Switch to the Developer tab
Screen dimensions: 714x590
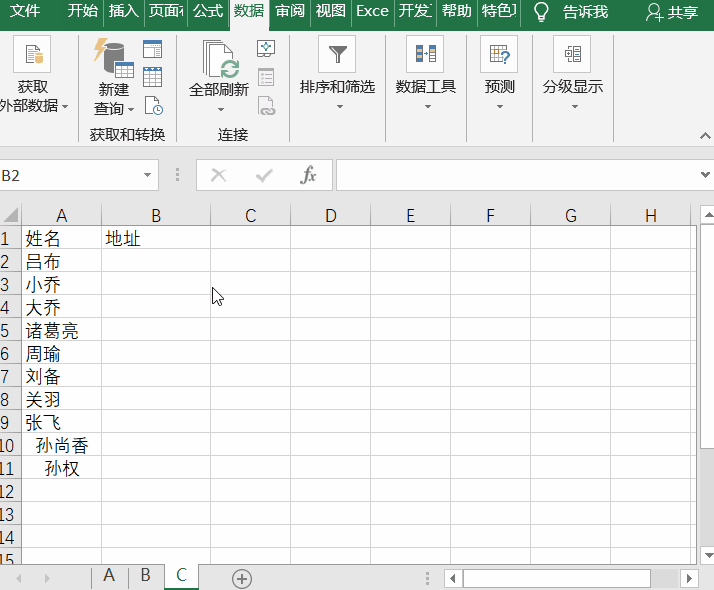415,10
